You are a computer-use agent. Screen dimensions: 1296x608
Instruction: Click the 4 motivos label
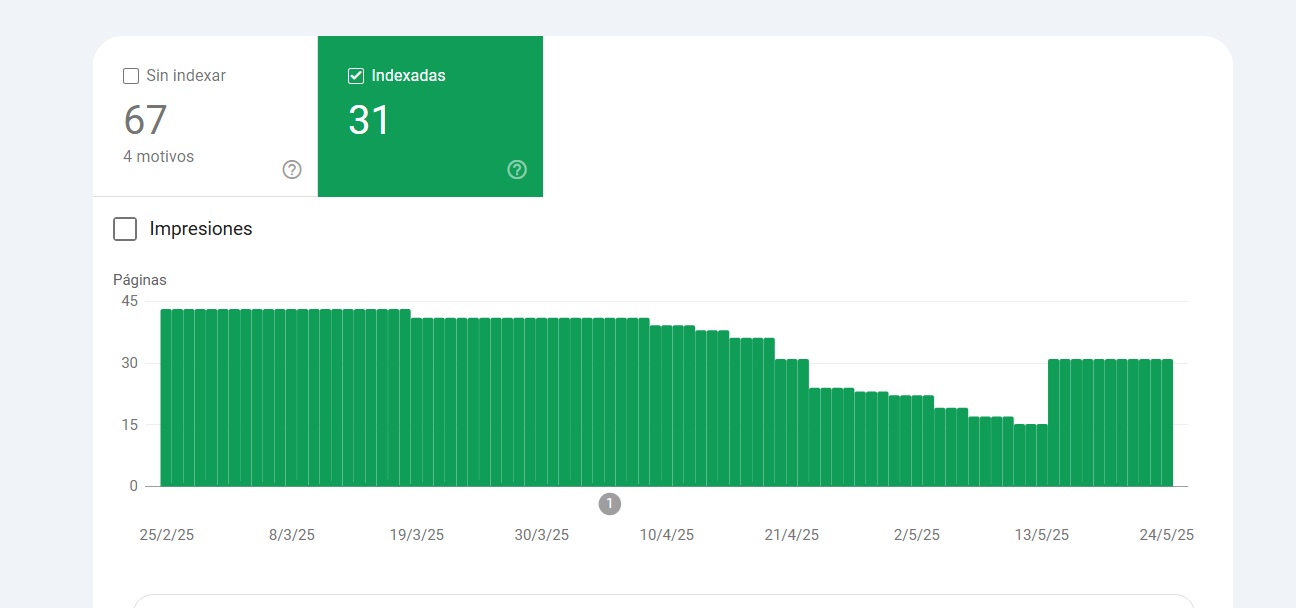pos(158,156)
